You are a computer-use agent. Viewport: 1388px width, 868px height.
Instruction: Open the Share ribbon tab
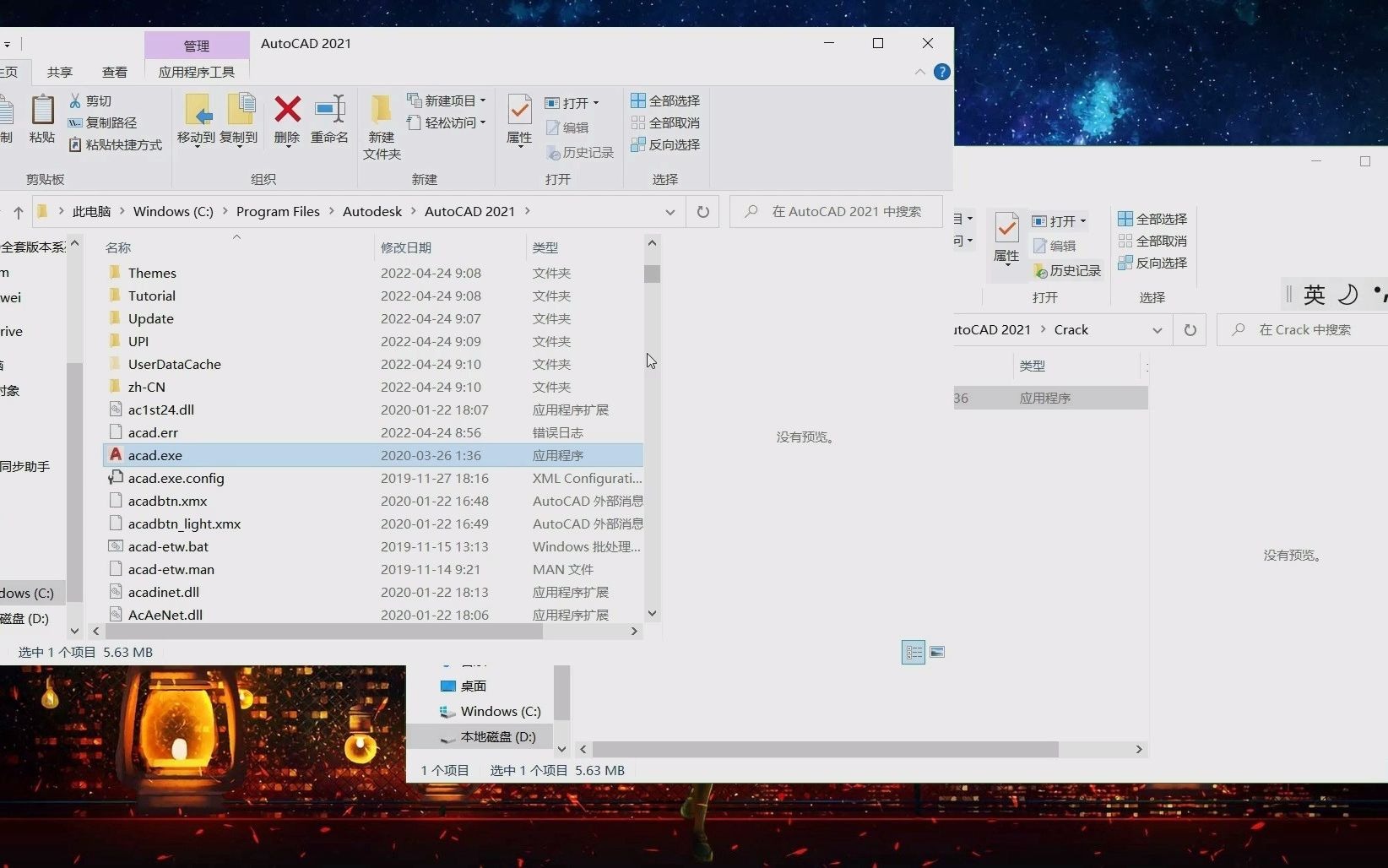[60, 72]
